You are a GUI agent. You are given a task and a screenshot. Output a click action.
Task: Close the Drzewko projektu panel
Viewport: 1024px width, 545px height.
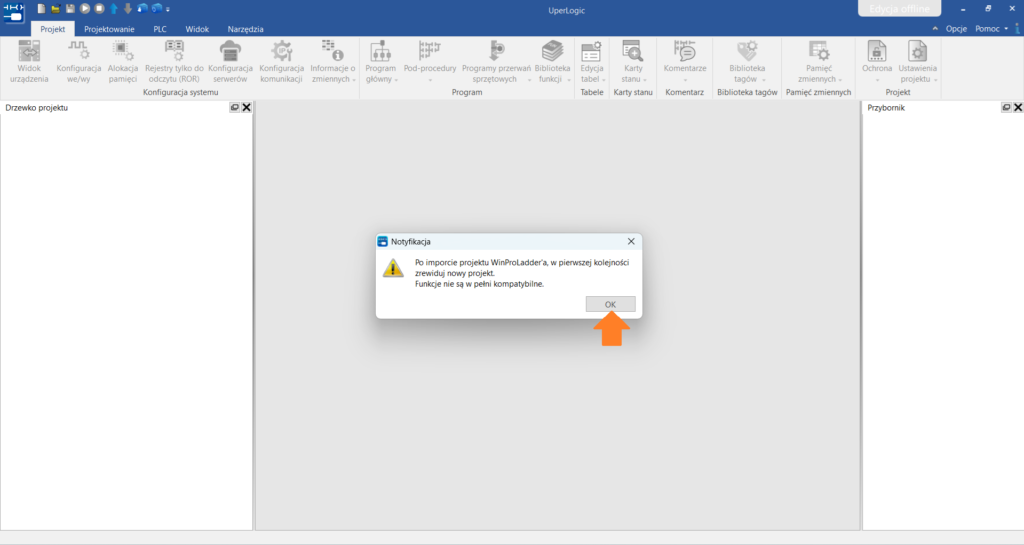pyautogui.click(x=247, y=108)
